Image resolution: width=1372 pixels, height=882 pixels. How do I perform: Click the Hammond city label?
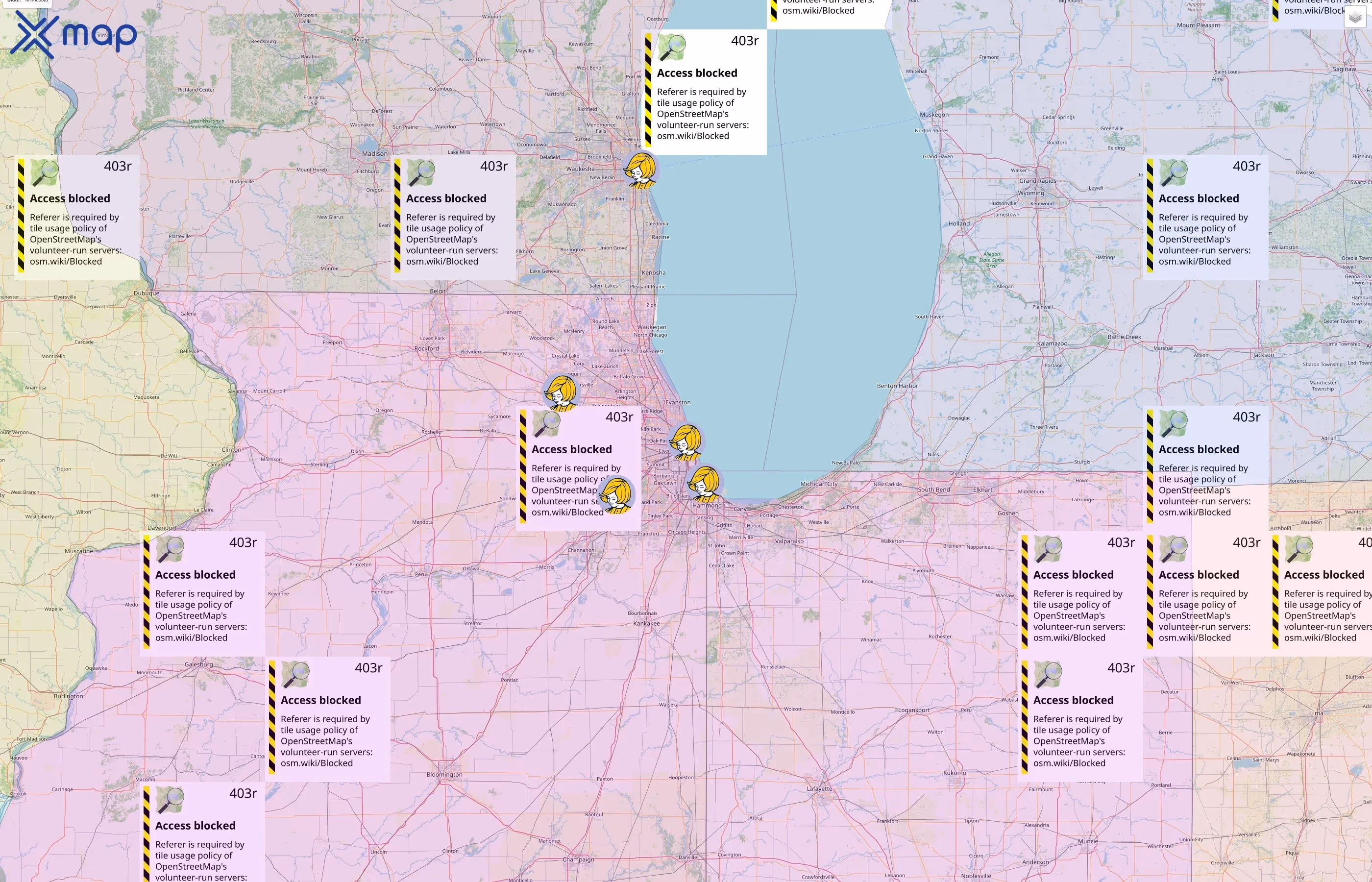point(707,506)
